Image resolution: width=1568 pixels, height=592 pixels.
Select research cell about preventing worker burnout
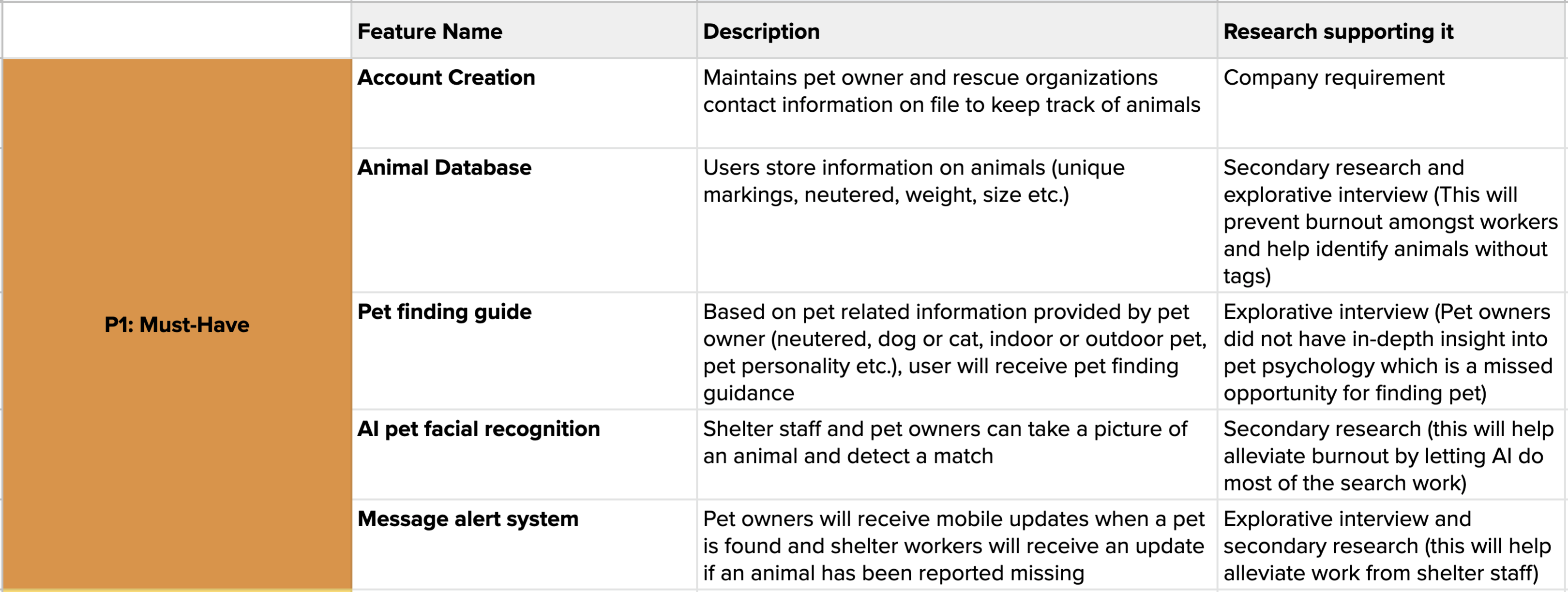click(1391, 220)
